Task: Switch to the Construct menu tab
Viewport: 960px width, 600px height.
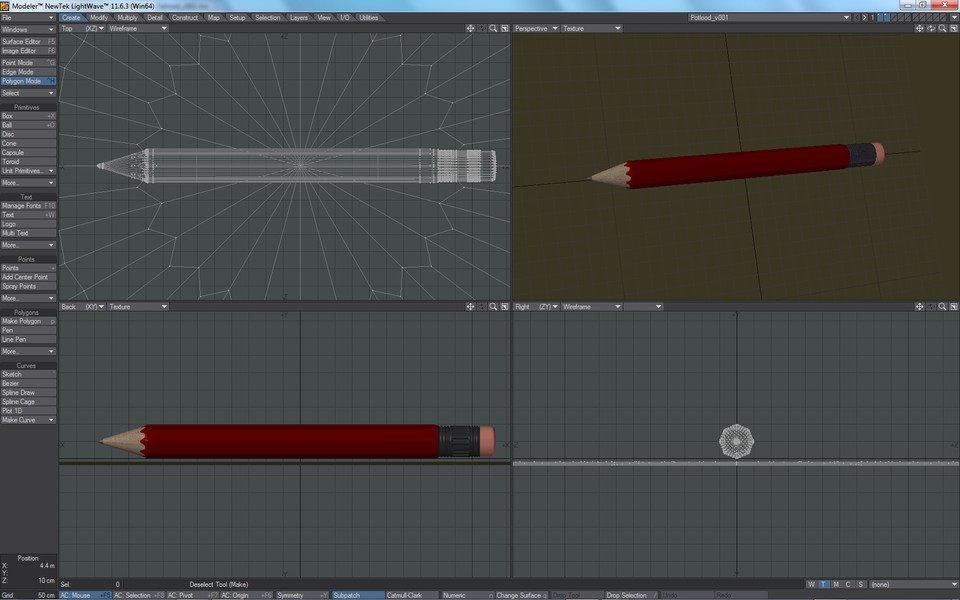Action: 187,17
